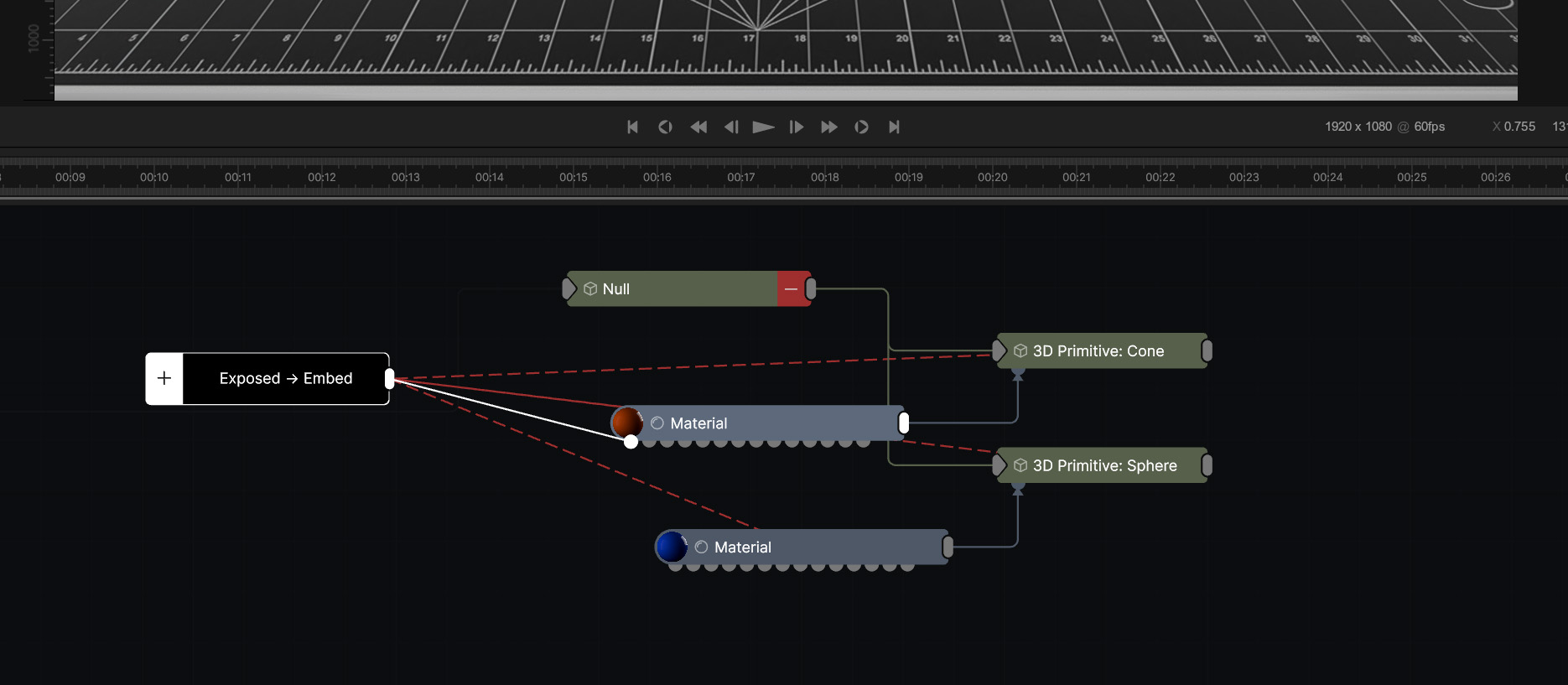Go to the previous keyframe
The height and width of the screenshot is (685, 1568).
(665, 127)
